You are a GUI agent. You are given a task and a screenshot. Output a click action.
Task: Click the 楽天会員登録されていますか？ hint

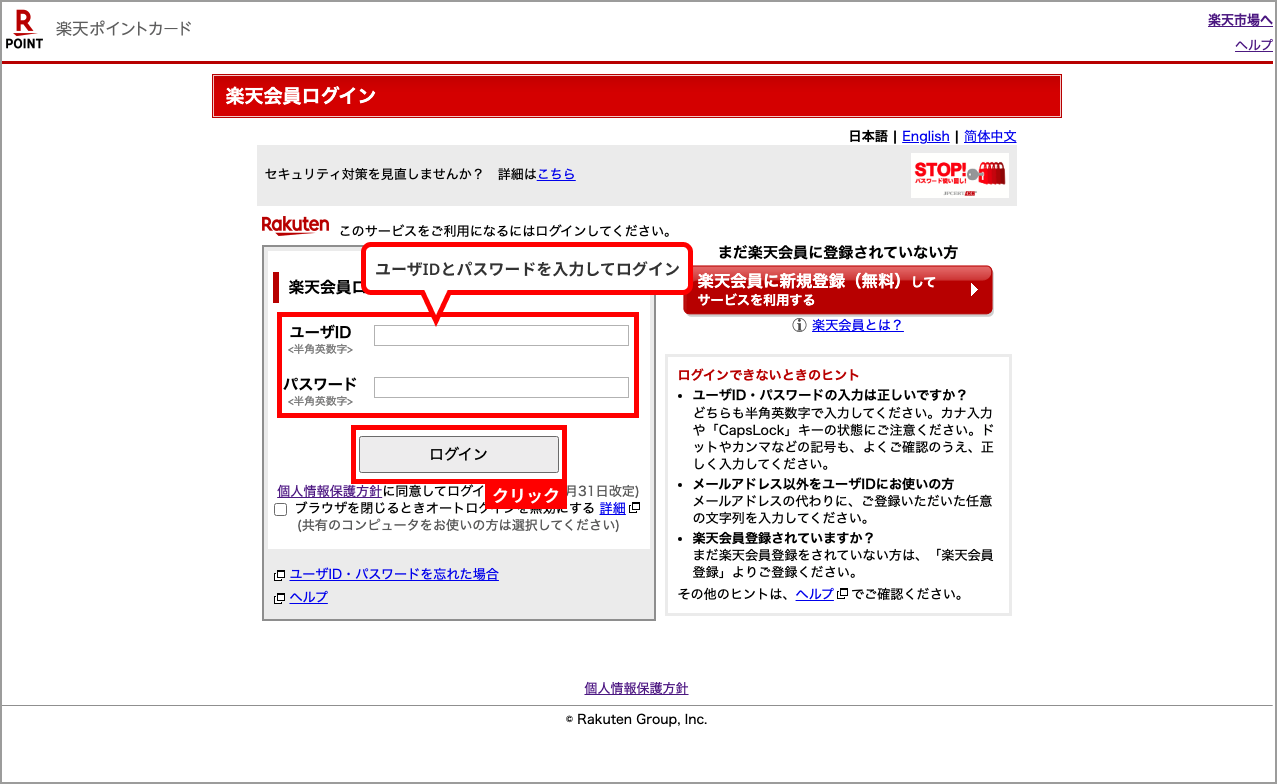[x=784, y=538]
